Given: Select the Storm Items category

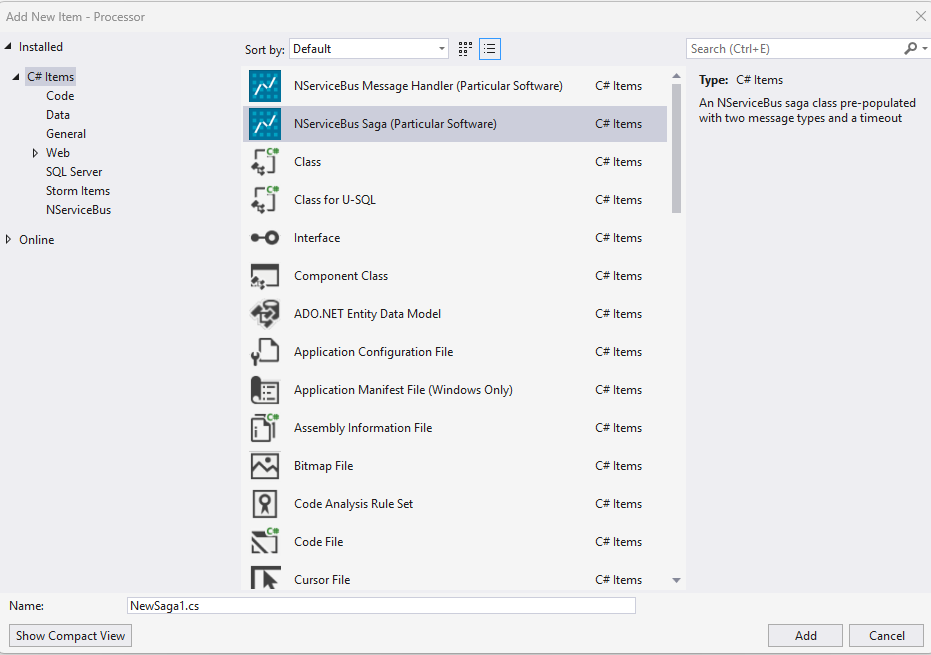Looking at the screenshot, I should coord(78,191).
